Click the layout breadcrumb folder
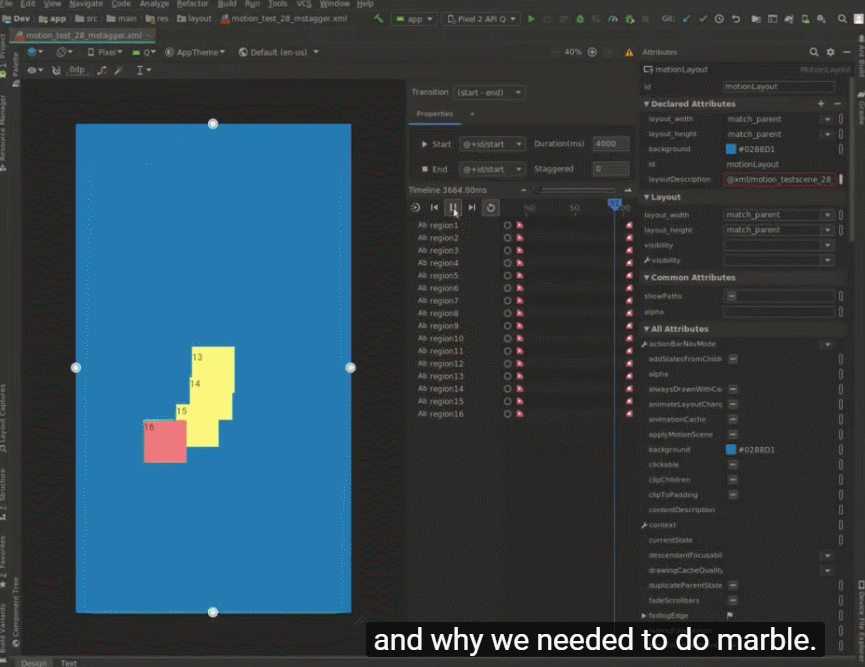 (x=194, y=19)
